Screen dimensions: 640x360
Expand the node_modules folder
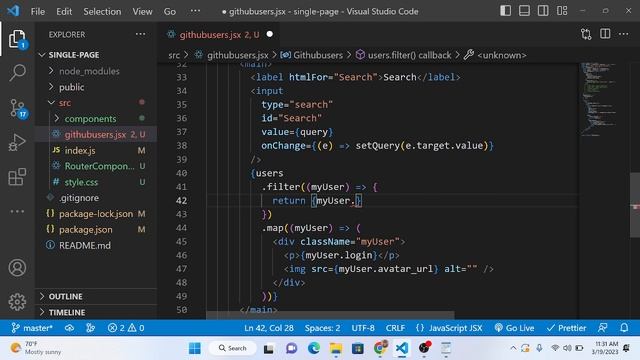pyautogui.click(x=96, y=71)
